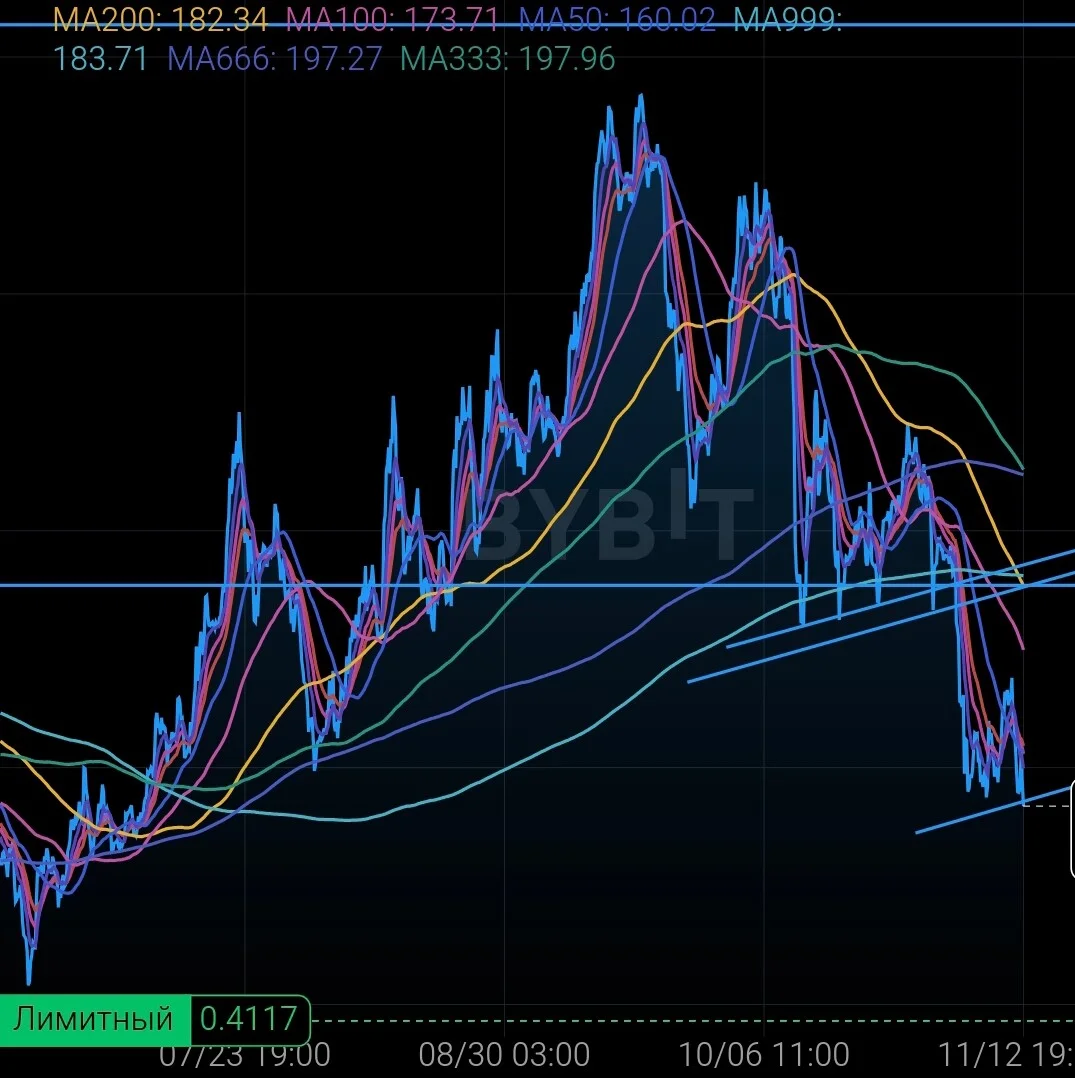Select the horizontal level line below BYBIT watermark
Screen dimensions: 1075x1078
click(538, 586)
